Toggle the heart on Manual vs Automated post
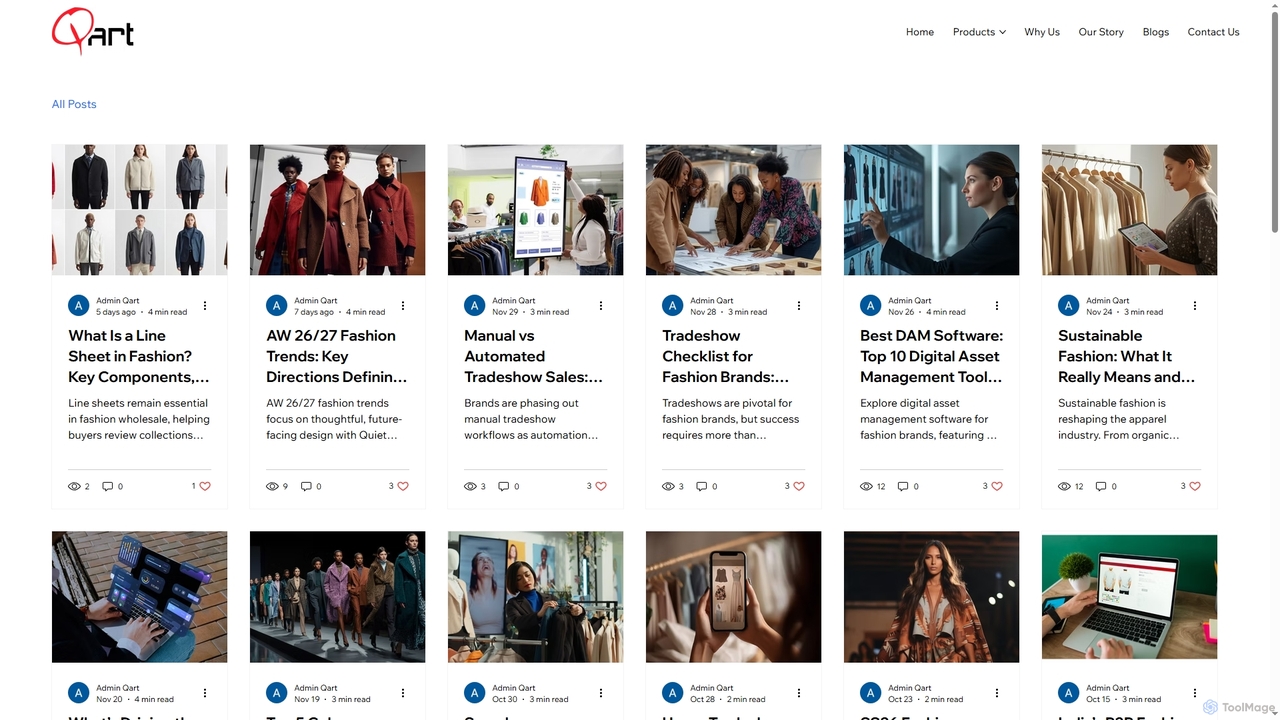 (601, 486)
